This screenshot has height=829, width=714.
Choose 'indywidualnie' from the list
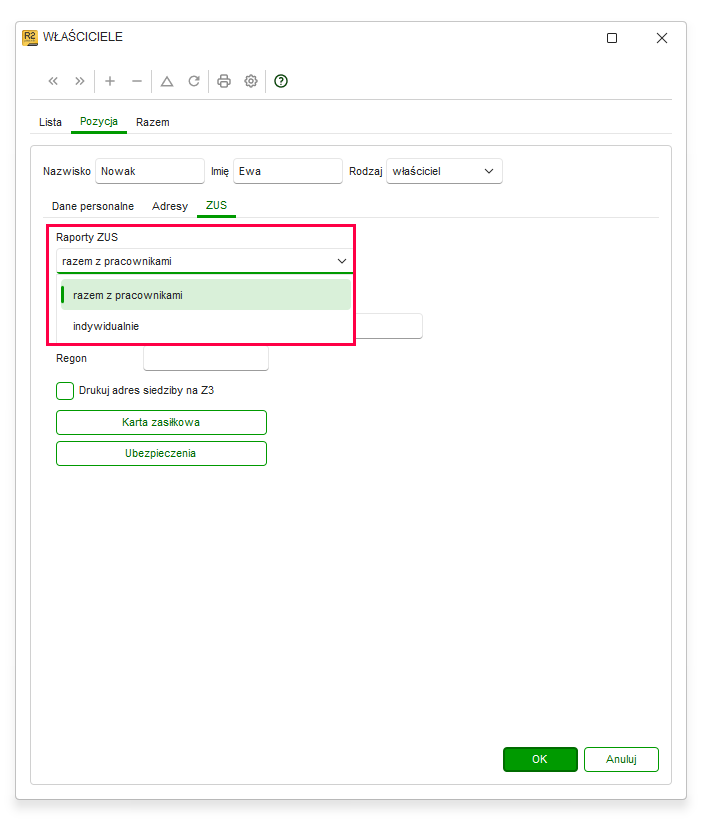click(x=206, y=326)
